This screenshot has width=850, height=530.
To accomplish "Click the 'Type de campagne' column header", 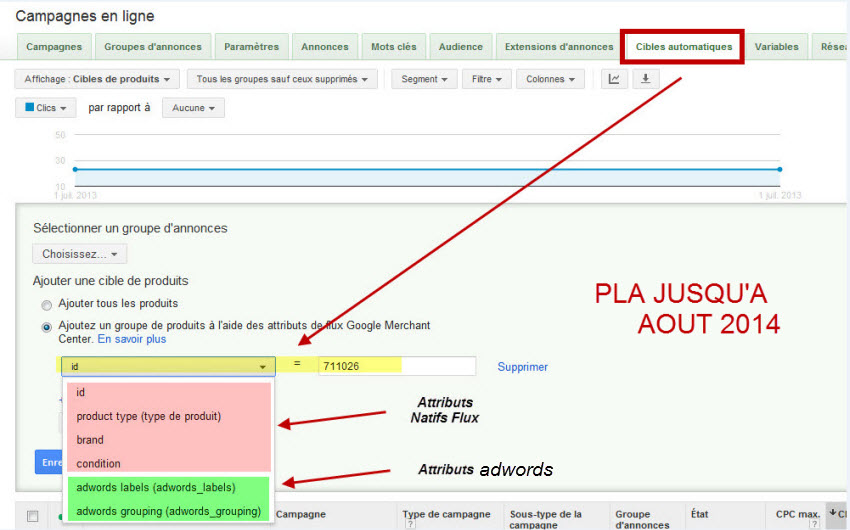I will click(x=446, y=514).
